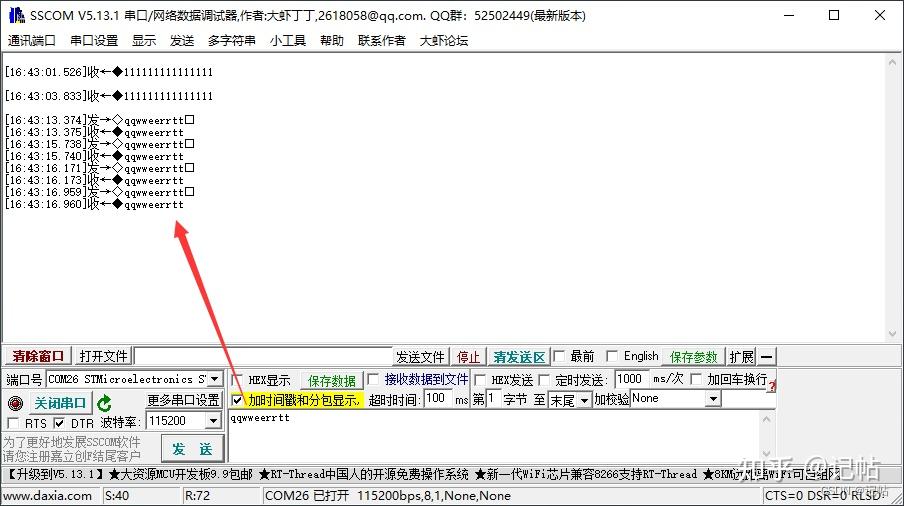Enable the HEX发送 checkbox
The image size is (904, 506).
480,380
